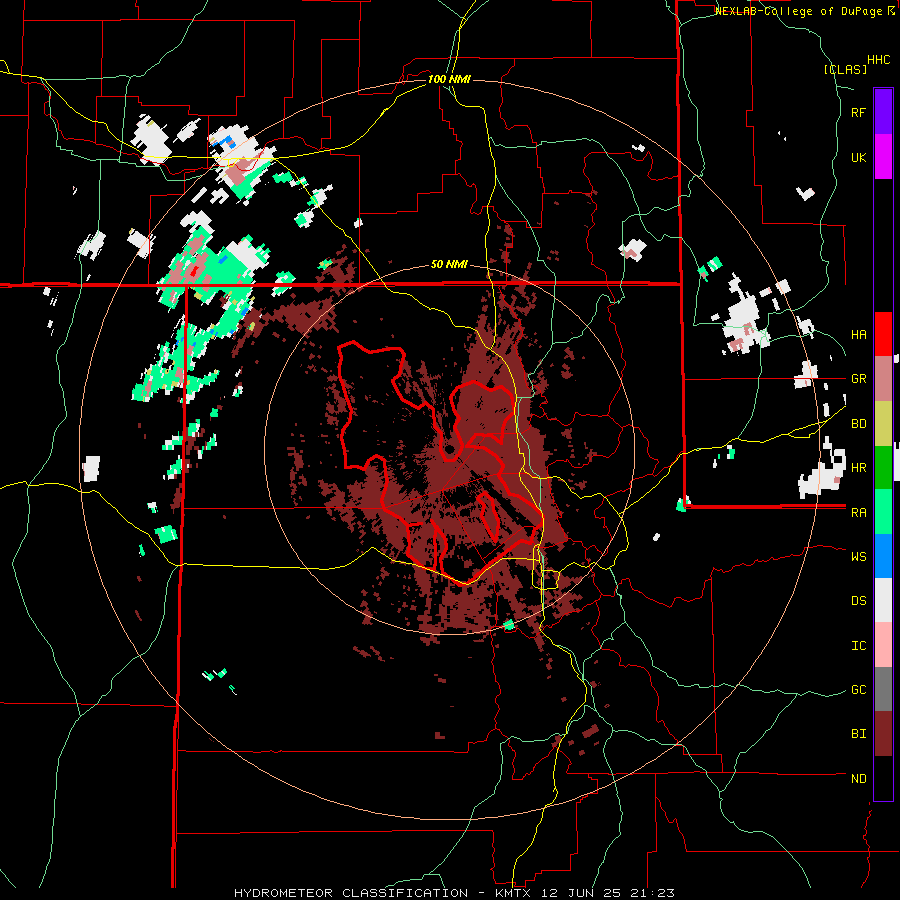
Task: Select the white DS legend swatch
Action: (x=883, y=600)
